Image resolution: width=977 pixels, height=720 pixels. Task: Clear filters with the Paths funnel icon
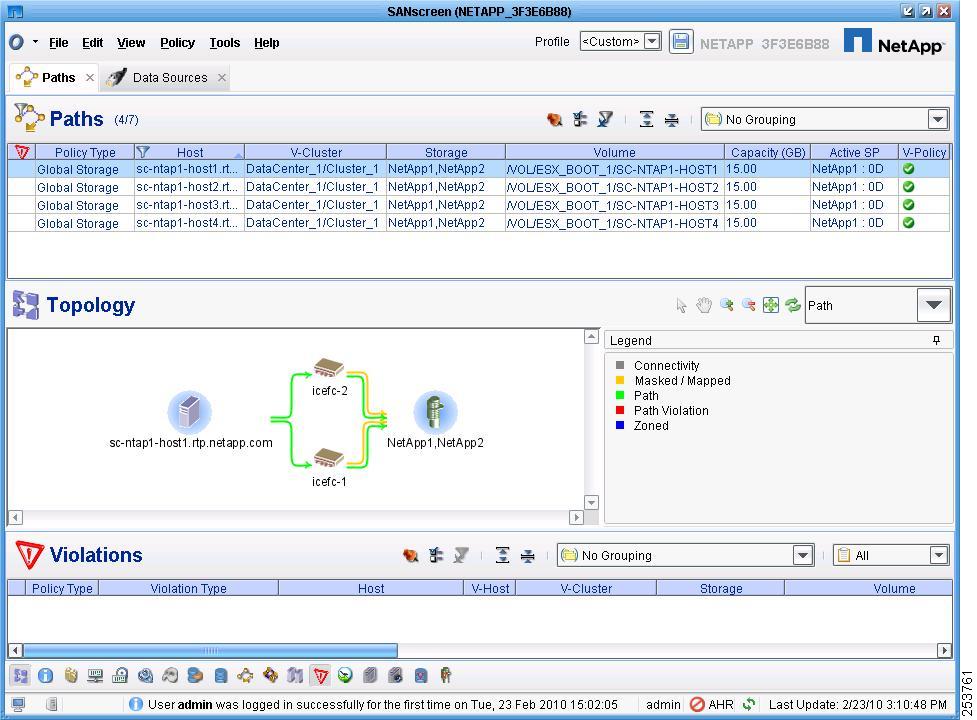click(x=605, y=119)
